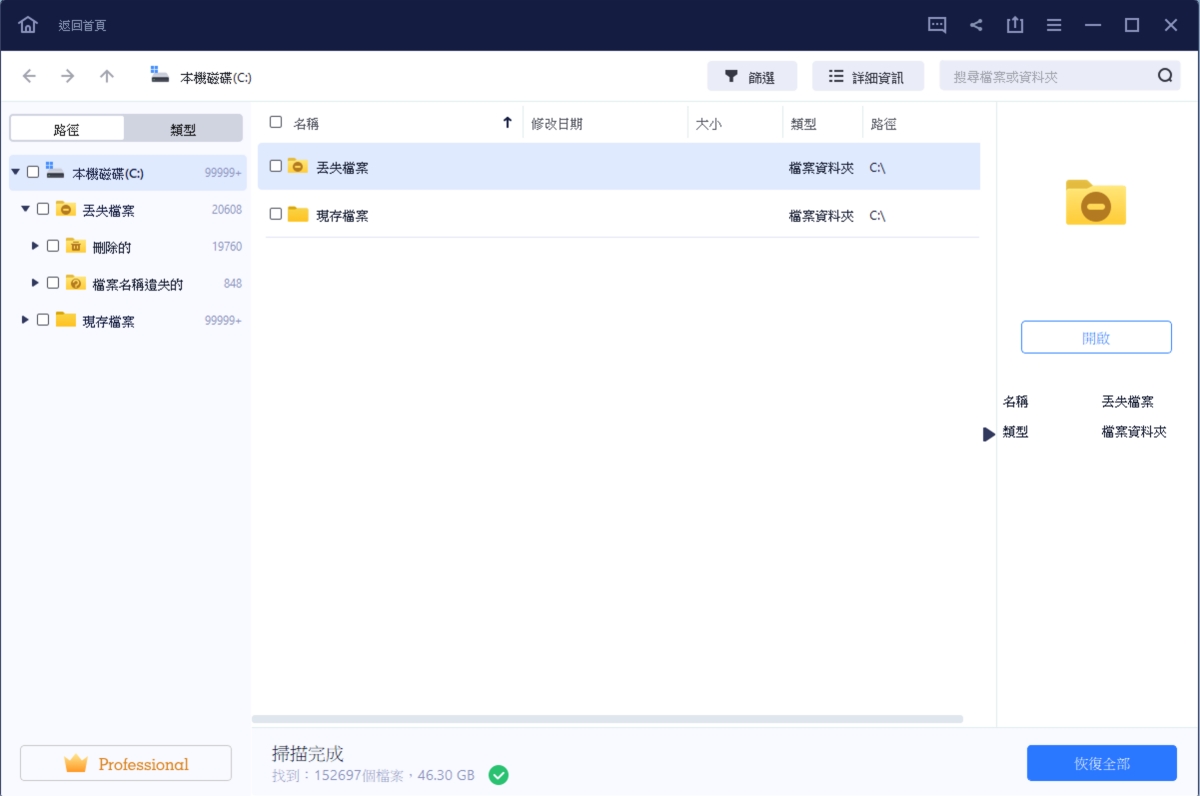Sort by 路徑 column header
The image size is (1200, 796).
(883, 124)
